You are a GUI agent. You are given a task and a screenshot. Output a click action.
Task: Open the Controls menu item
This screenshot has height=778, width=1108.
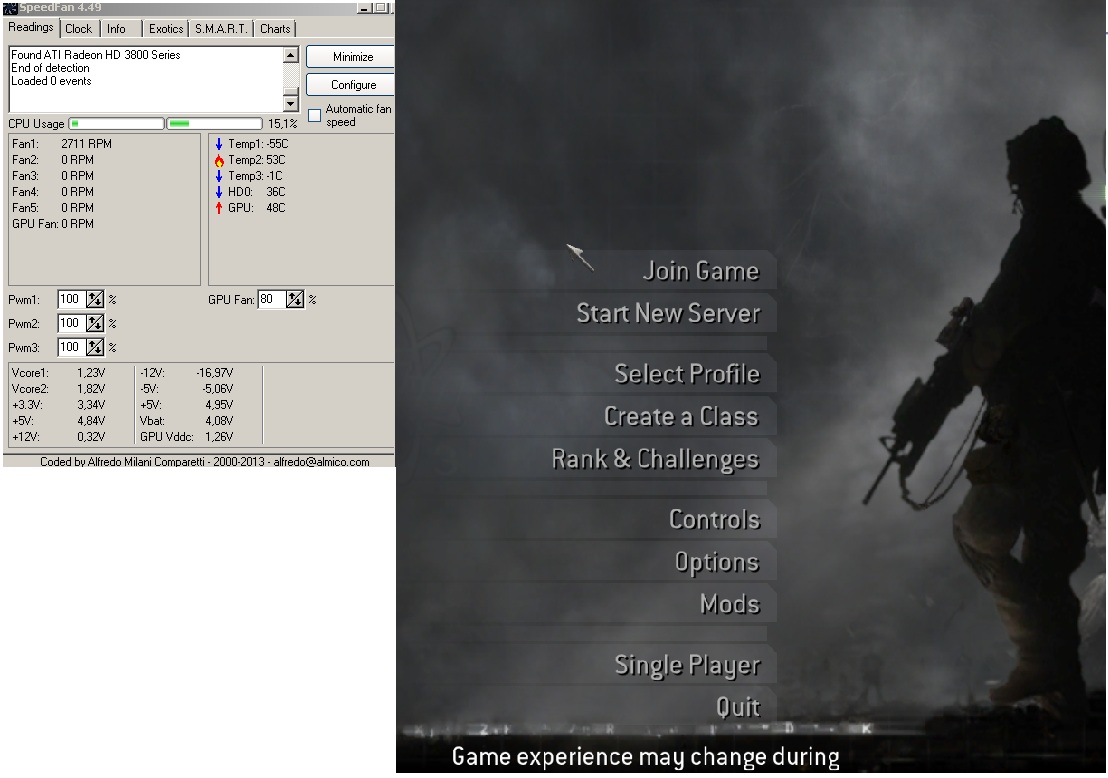click(x=714, y=519)
